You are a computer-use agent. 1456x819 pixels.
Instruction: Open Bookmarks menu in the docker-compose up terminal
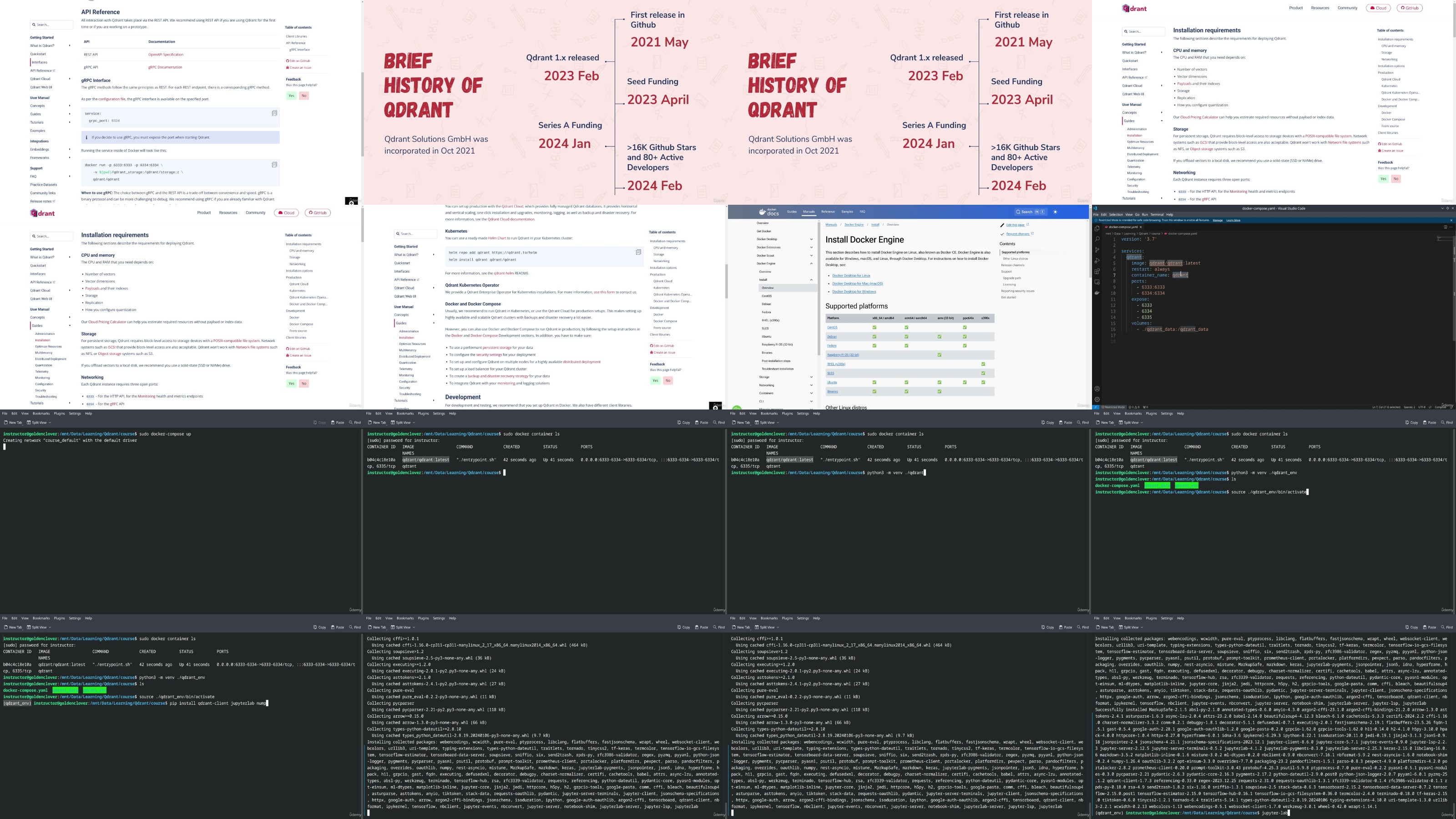[41, 414]
